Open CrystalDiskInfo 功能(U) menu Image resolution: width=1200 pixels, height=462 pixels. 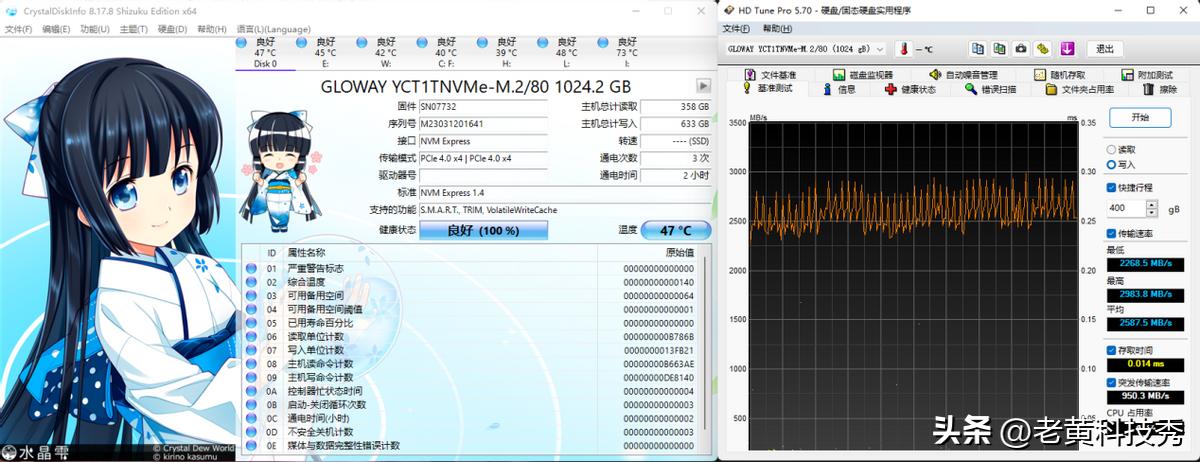95,29
